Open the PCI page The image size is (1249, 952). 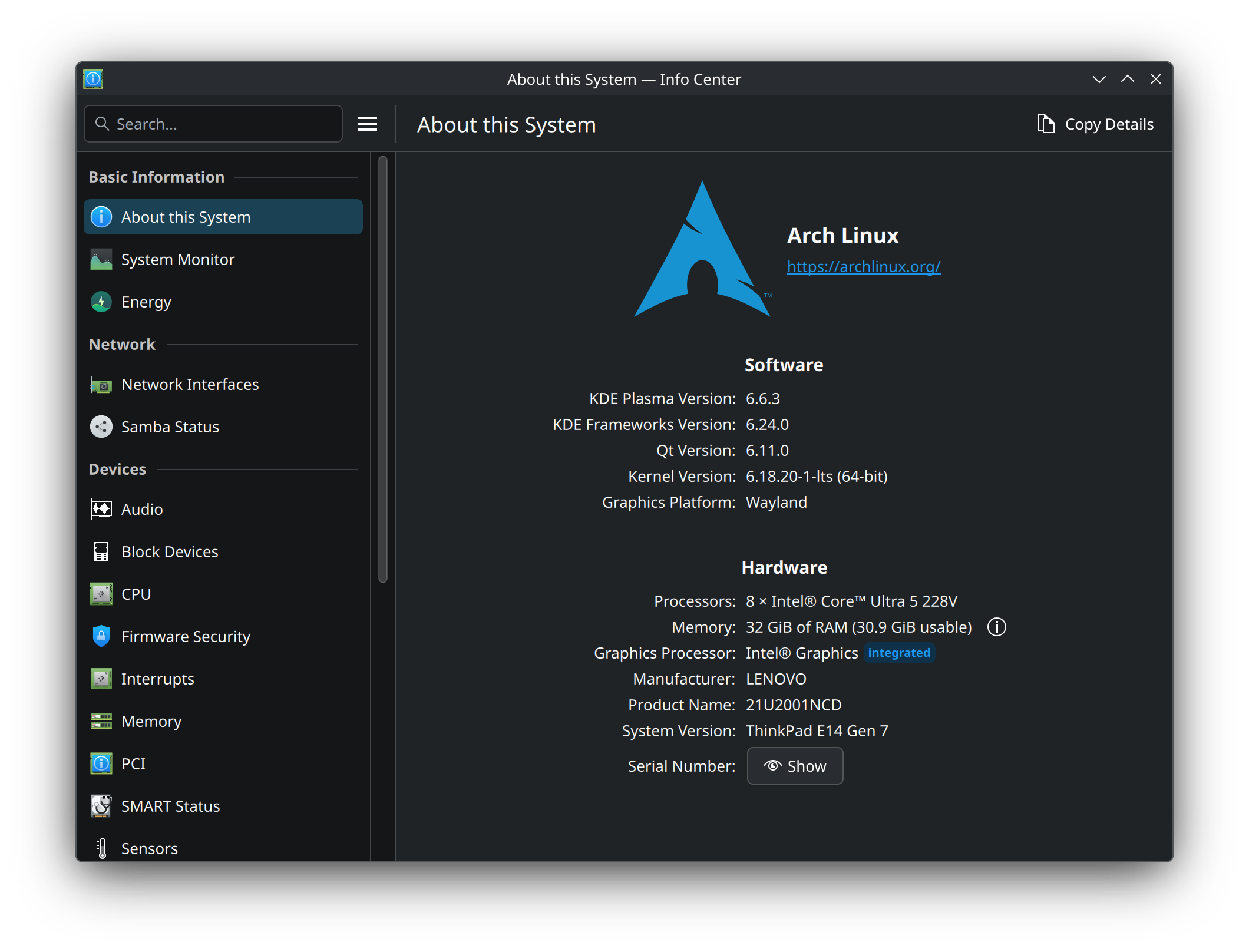[223, 763]
